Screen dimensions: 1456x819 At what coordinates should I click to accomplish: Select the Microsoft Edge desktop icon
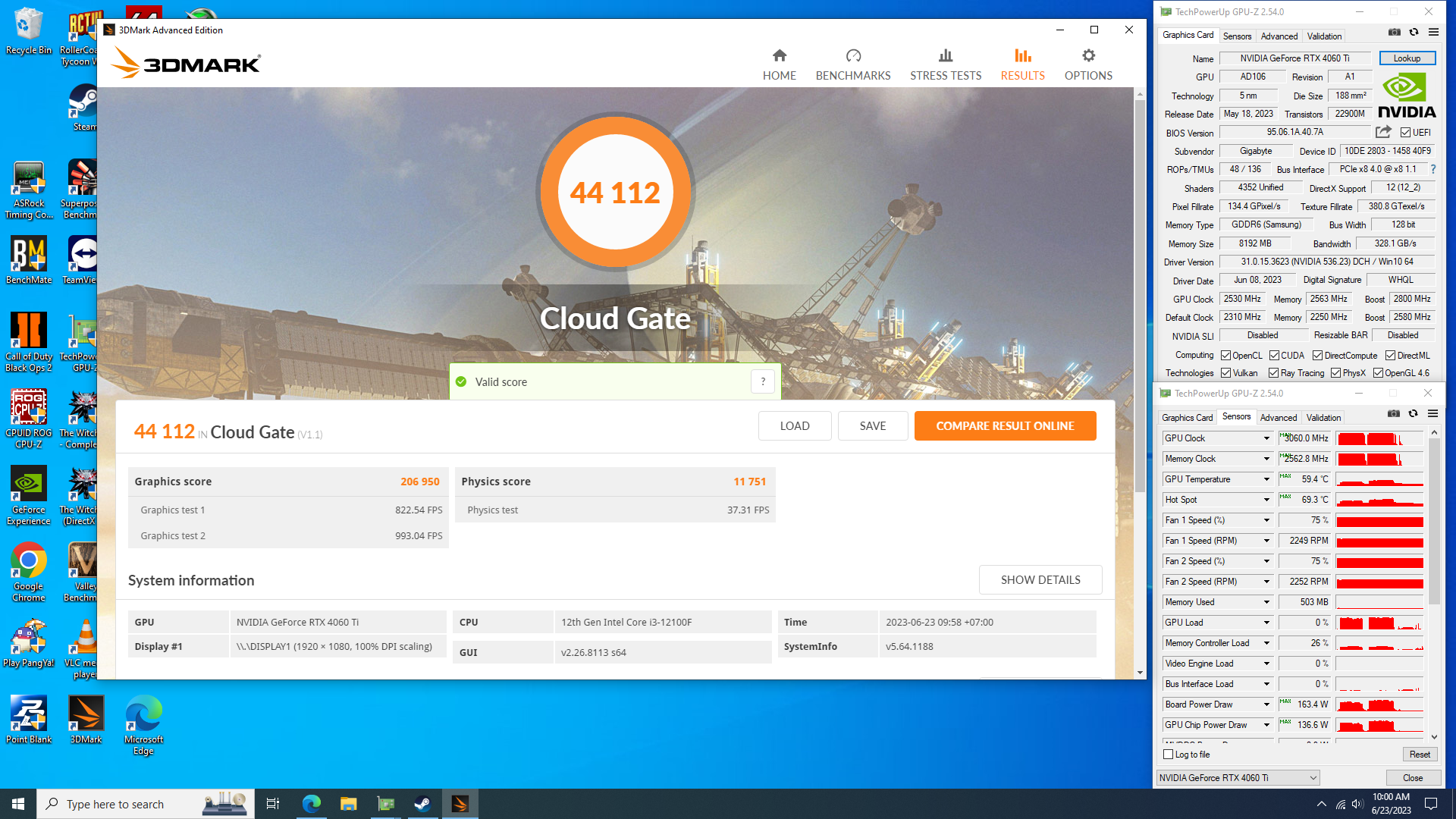(143, 725)
